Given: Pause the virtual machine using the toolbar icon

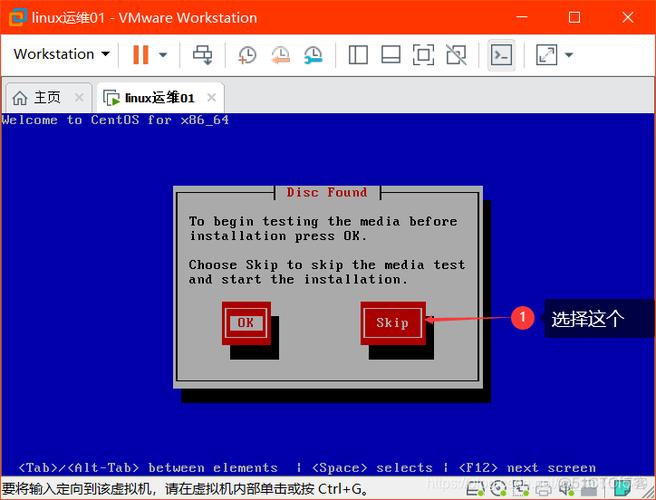Looking at the screenshot, I should click(x=141, y=55).
